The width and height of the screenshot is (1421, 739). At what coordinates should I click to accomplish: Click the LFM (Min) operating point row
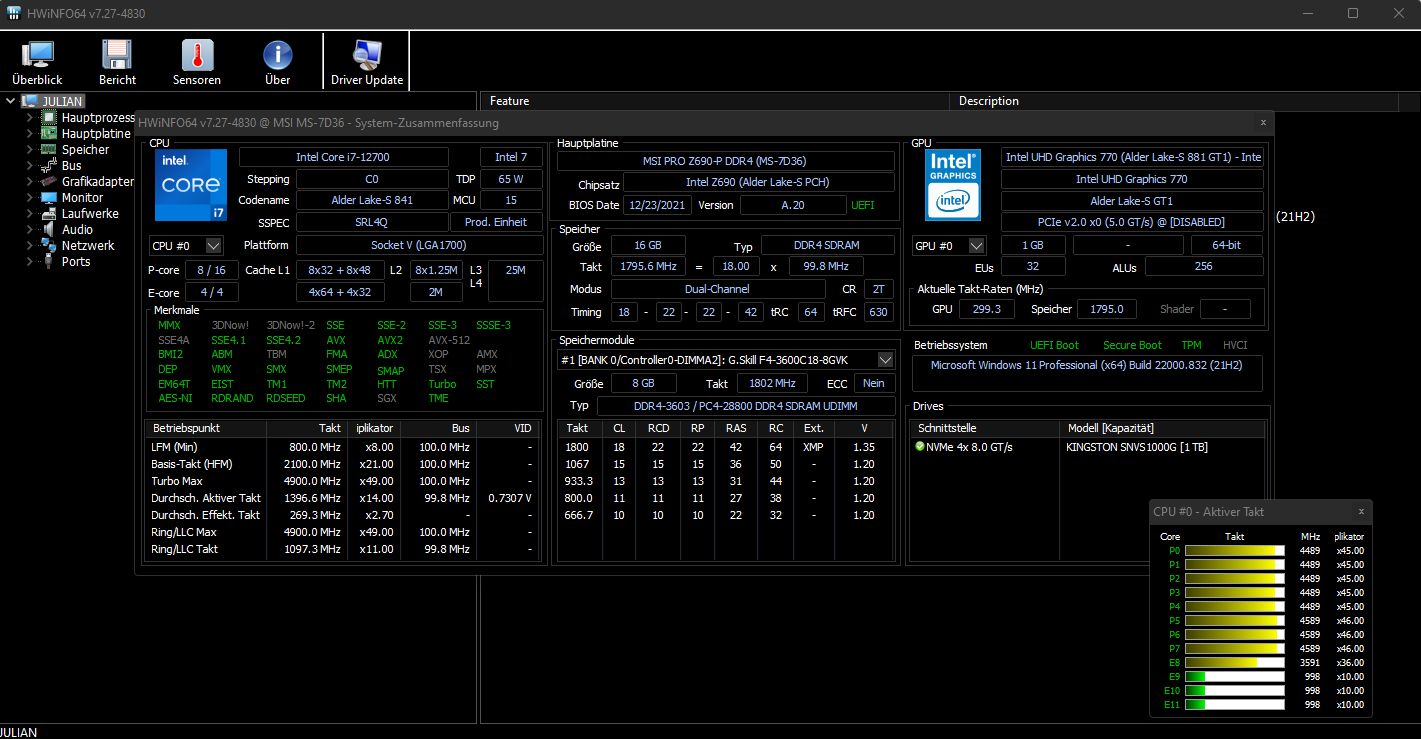343,447
